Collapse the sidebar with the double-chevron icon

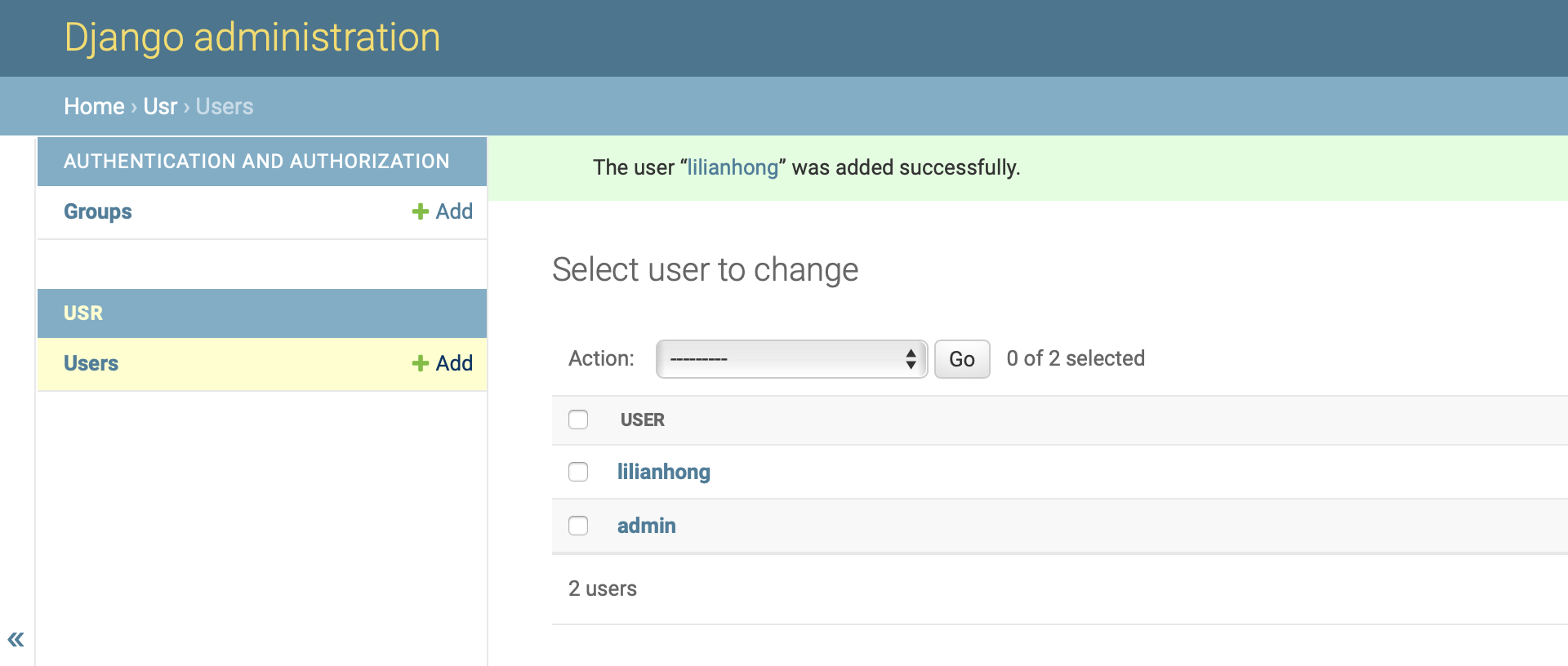coord(16,639)
